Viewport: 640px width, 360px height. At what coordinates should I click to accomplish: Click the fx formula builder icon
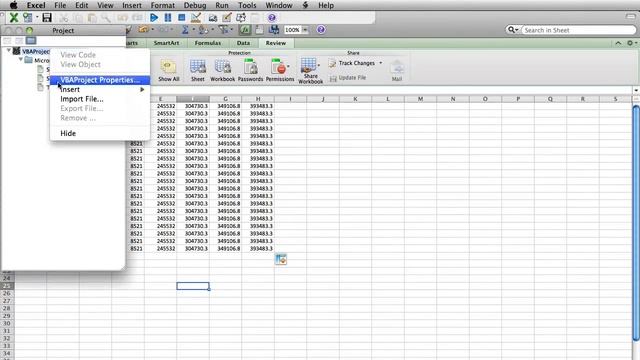[245, 30]
